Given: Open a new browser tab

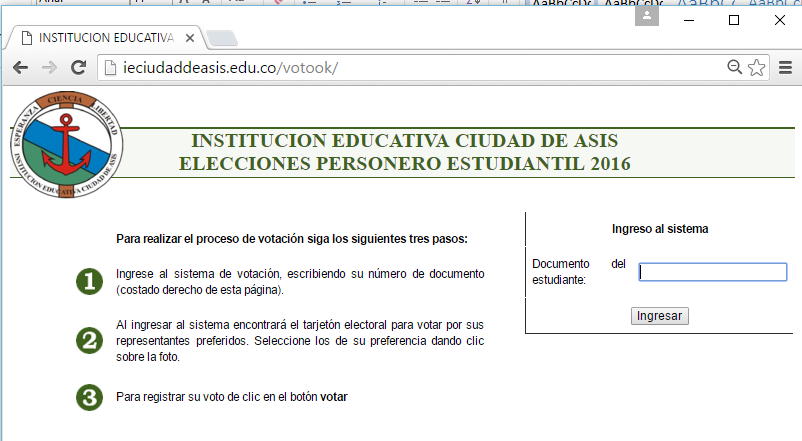Looking at the screenshot, I should tap(223, 39).
